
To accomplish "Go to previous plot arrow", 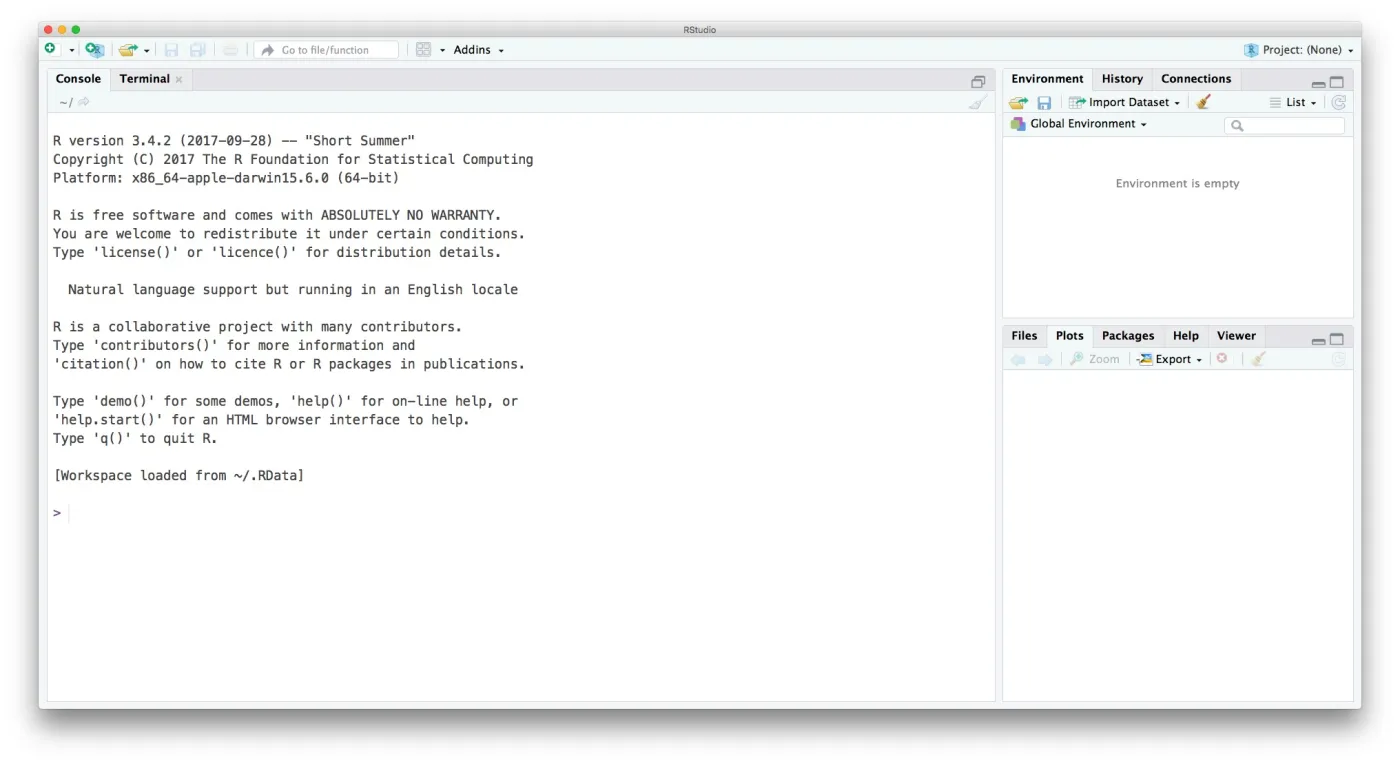I will click(x=1018, y=359).
